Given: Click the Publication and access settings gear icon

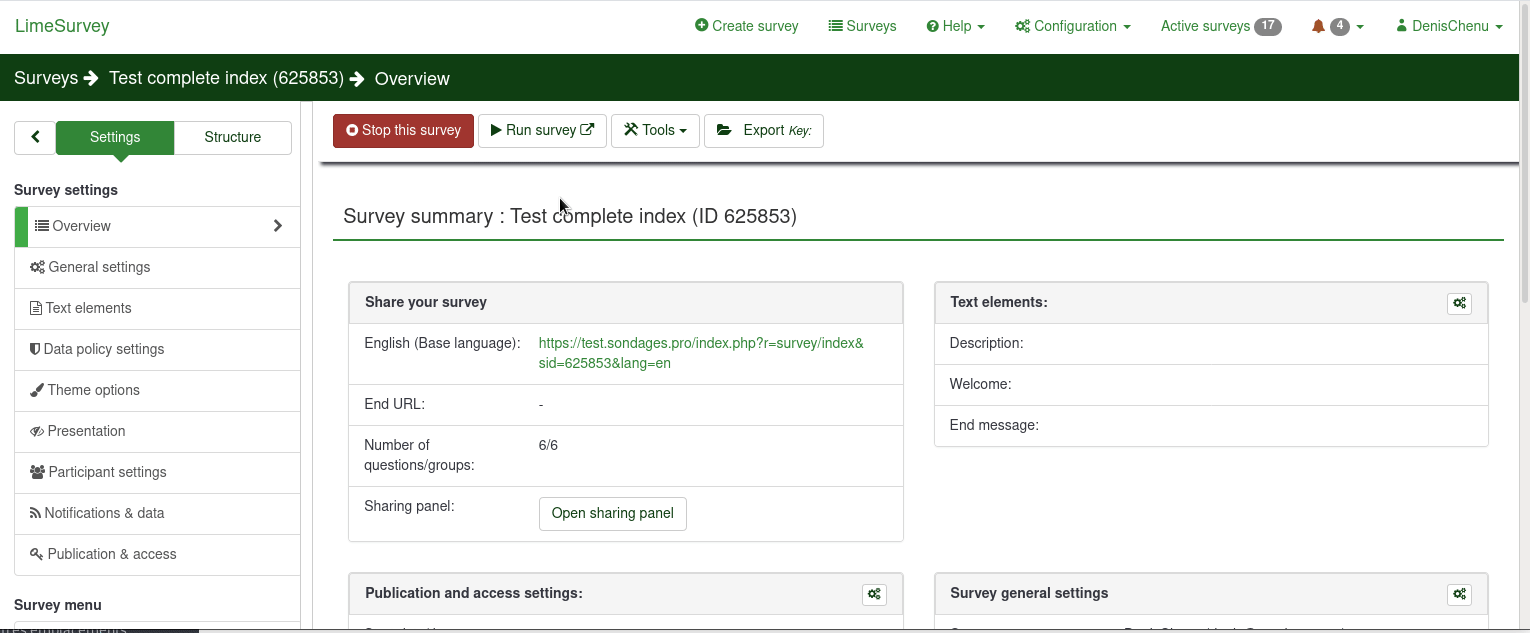Looking at the screenshot, I should pyautogui.click(x=874, y=594).
